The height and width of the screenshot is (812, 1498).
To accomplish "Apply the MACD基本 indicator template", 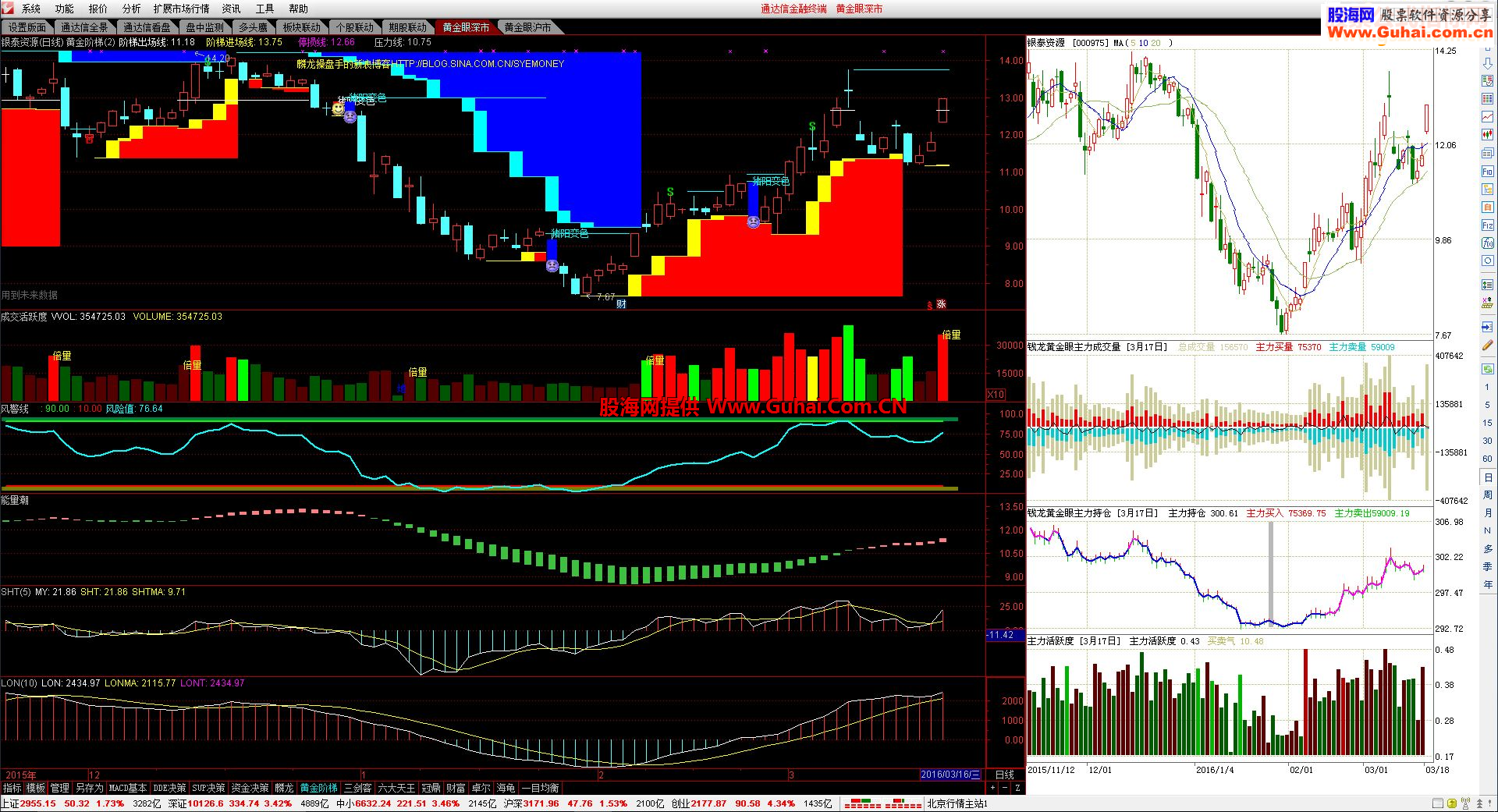I will pos(128,789).
